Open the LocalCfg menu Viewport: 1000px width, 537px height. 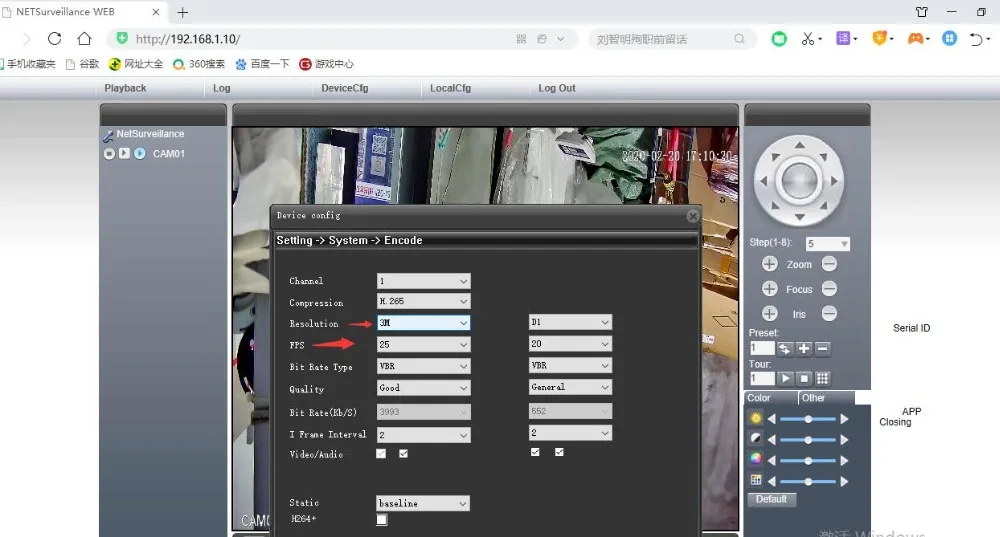click(x=450, y=88)
